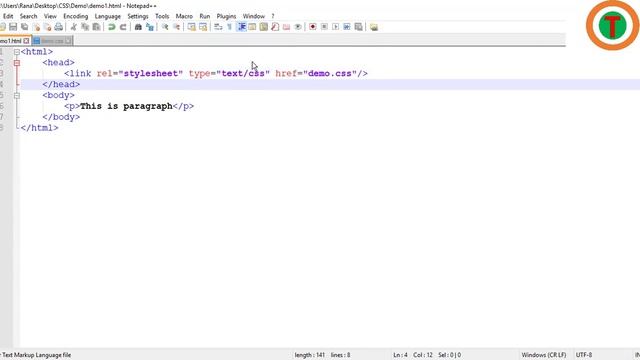
Task: Click 'Windows (CR LF)' in status bar
Action: 544,355
